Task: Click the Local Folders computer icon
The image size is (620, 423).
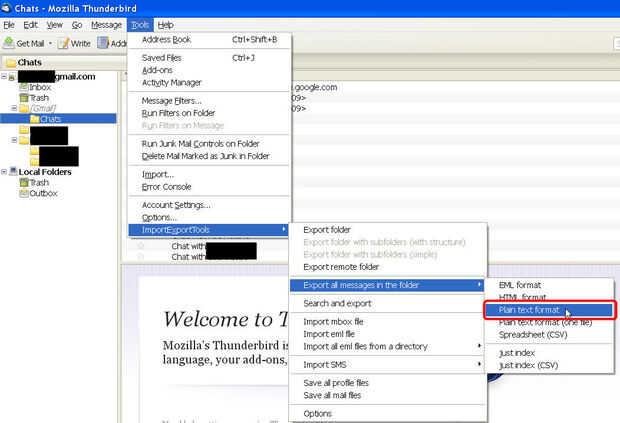Action: 13,171
